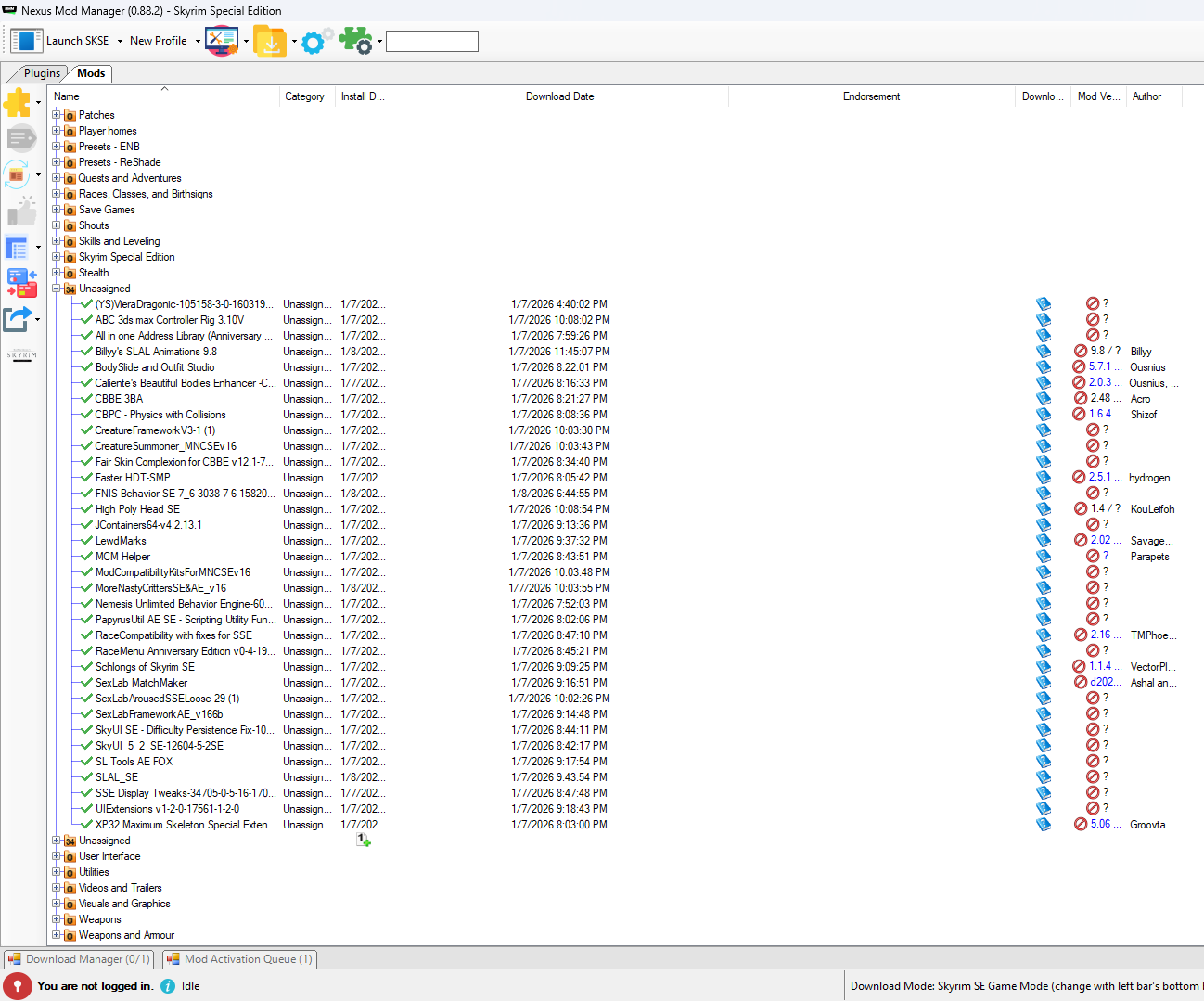Image resolution: width=1204 pixels, height=1001 pixels.
Task: Click the Author column header
Action: [1154, 96]
